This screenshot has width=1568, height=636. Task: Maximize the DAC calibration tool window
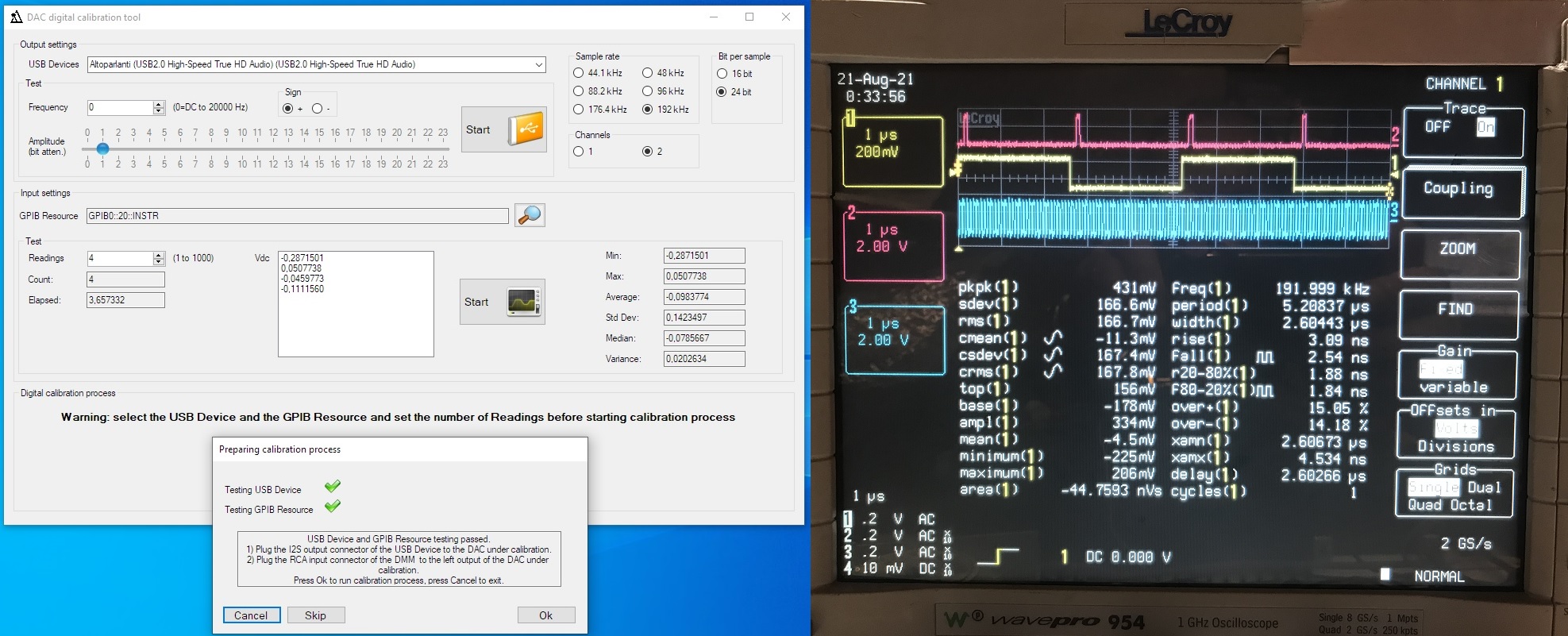(749, 17)
